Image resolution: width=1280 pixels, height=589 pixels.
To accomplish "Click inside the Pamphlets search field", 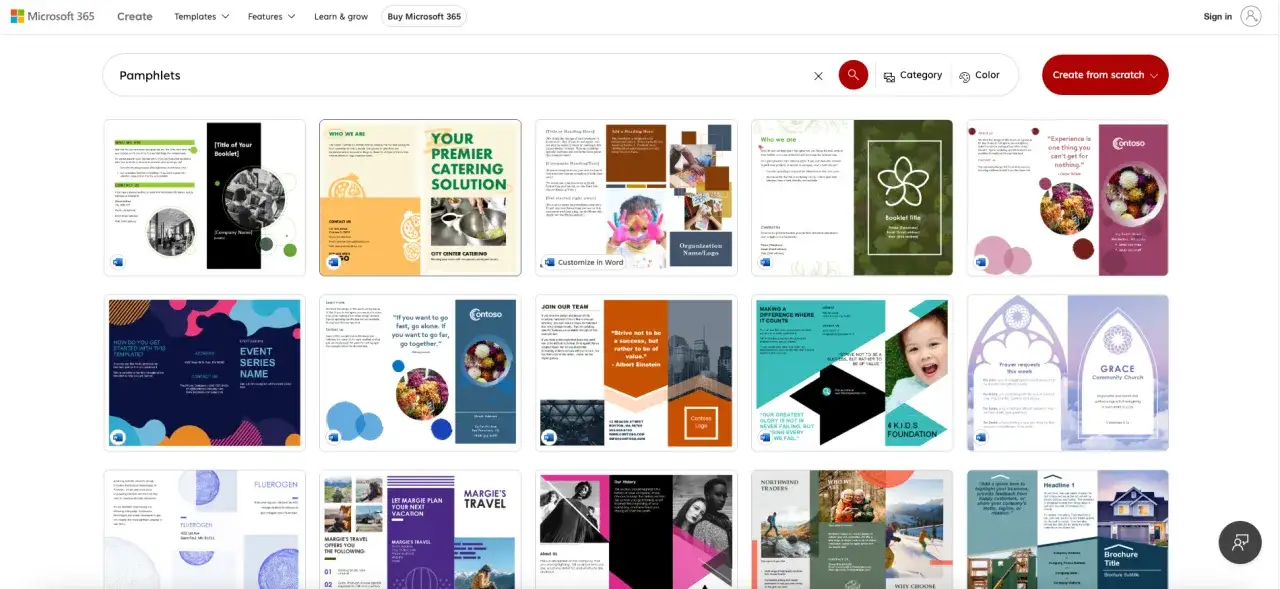I will coord(450,75).
